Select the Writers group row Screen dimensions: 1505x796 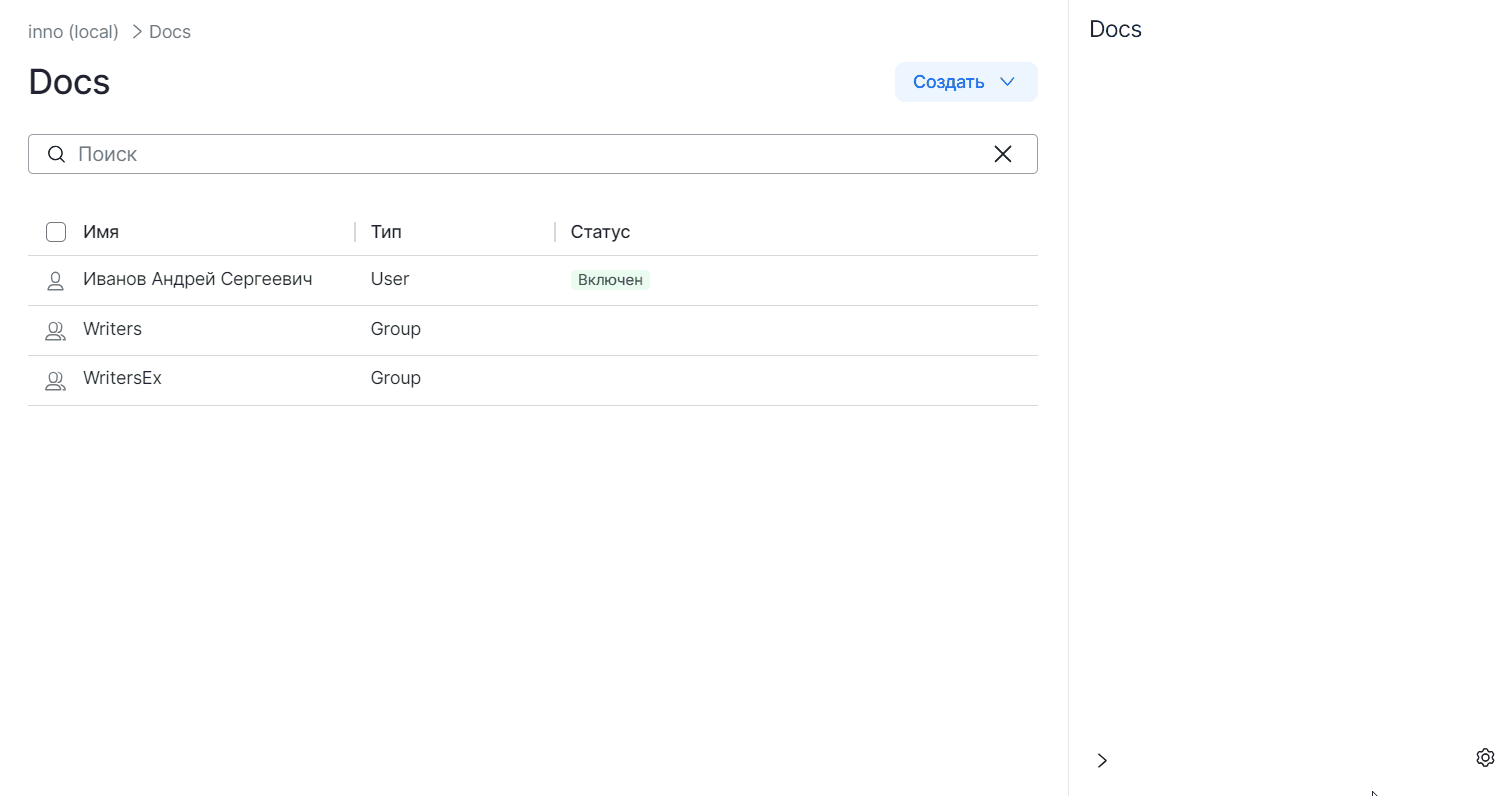tap(112, 329)
